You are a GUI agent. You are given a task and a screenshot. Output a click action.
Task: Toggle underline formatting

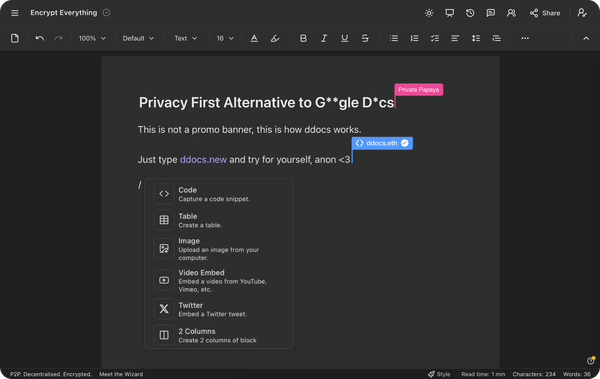(344, 38)
